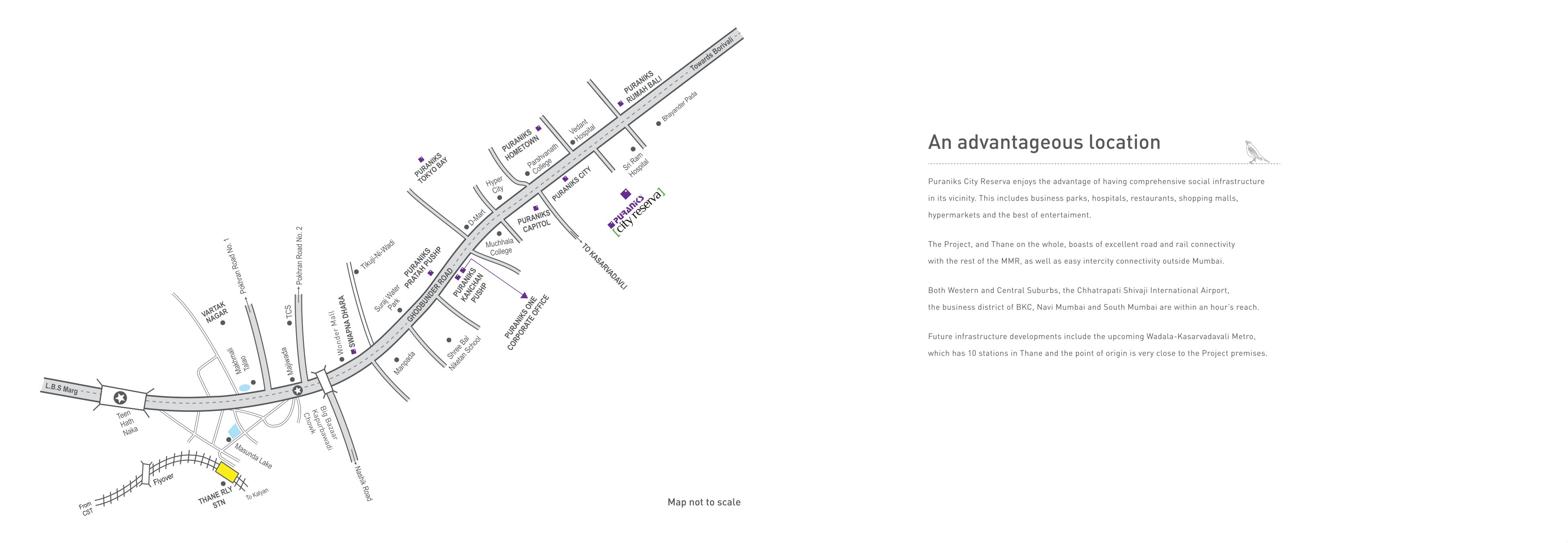This screenshot has height=543, width=1568.
Task: Click the 'Pokhran Road No. 2' label
Action: (x=299, y=256)
